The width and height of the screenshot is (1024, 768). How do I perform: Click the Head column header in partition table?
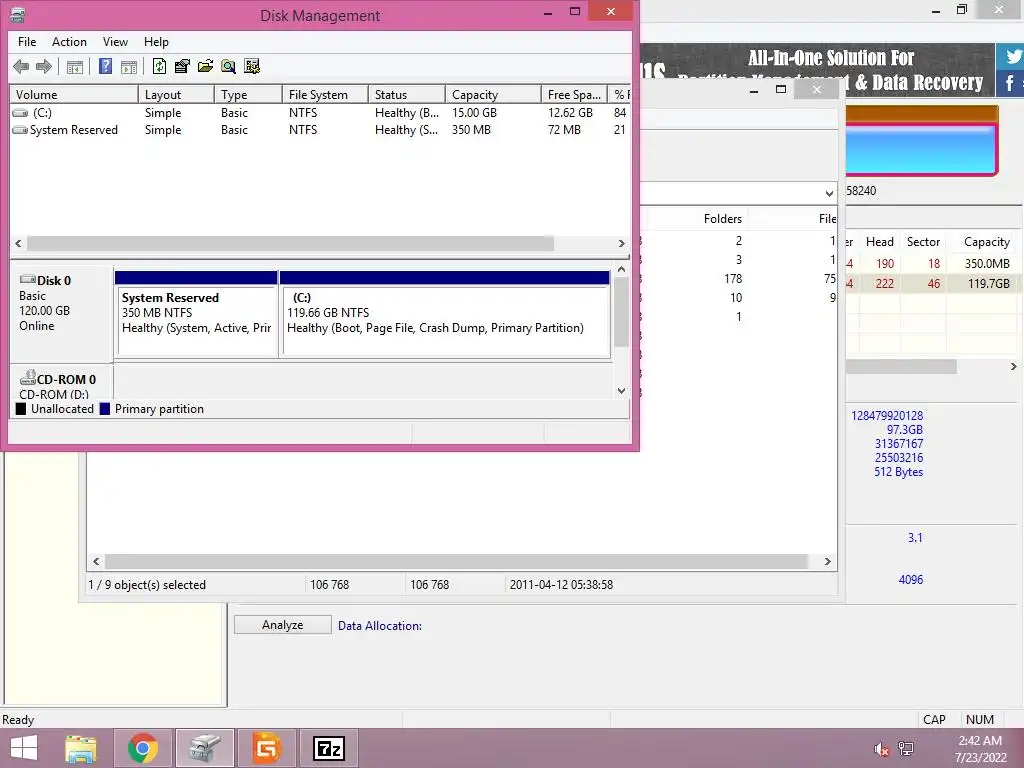point(880,242)
